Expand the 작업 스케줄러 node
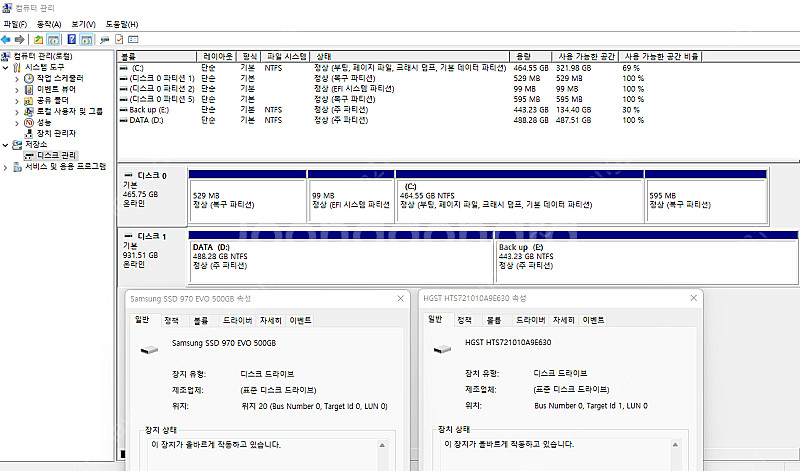The width and height of the screenshot is (800, 471). click(x=17, y=79)
